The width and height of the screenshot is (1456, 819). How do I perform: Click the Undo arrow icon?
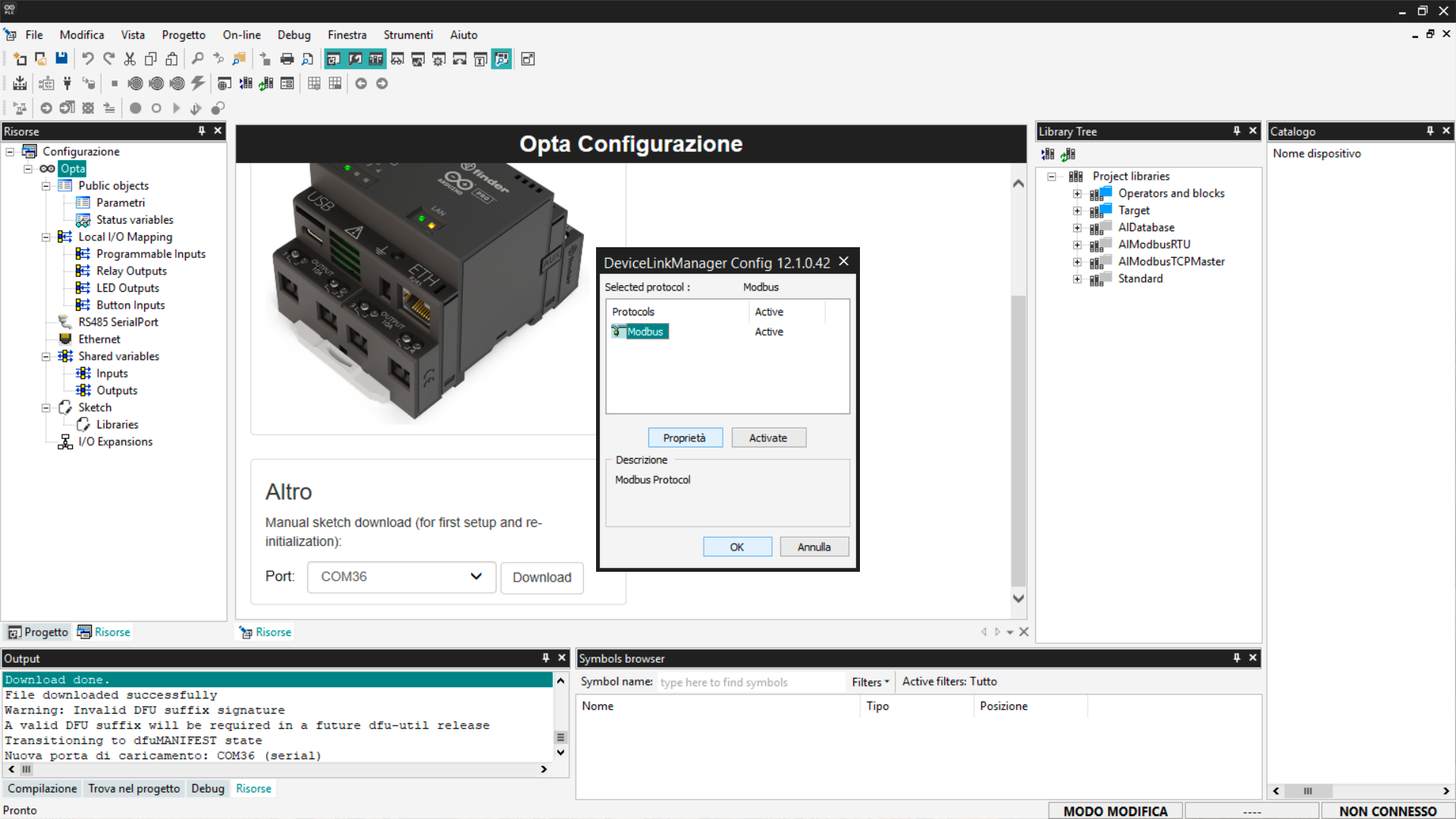[88, 59]
